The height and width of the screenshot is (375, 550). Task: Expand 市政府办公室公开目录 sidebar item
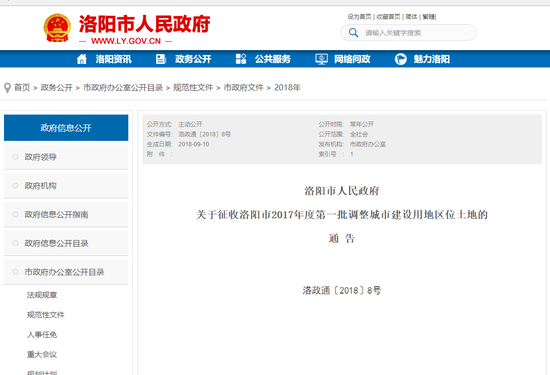[x=66, y=272]
